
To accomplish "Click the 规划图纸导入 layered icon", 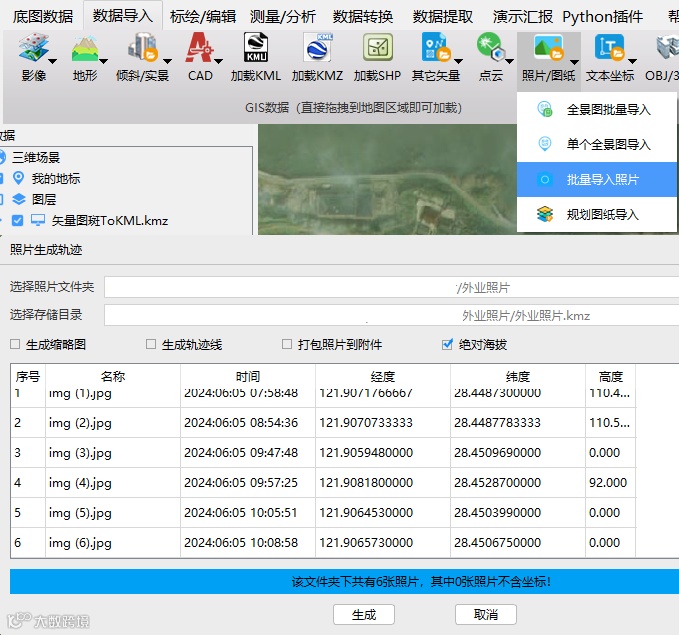I will tap(545, 214).
